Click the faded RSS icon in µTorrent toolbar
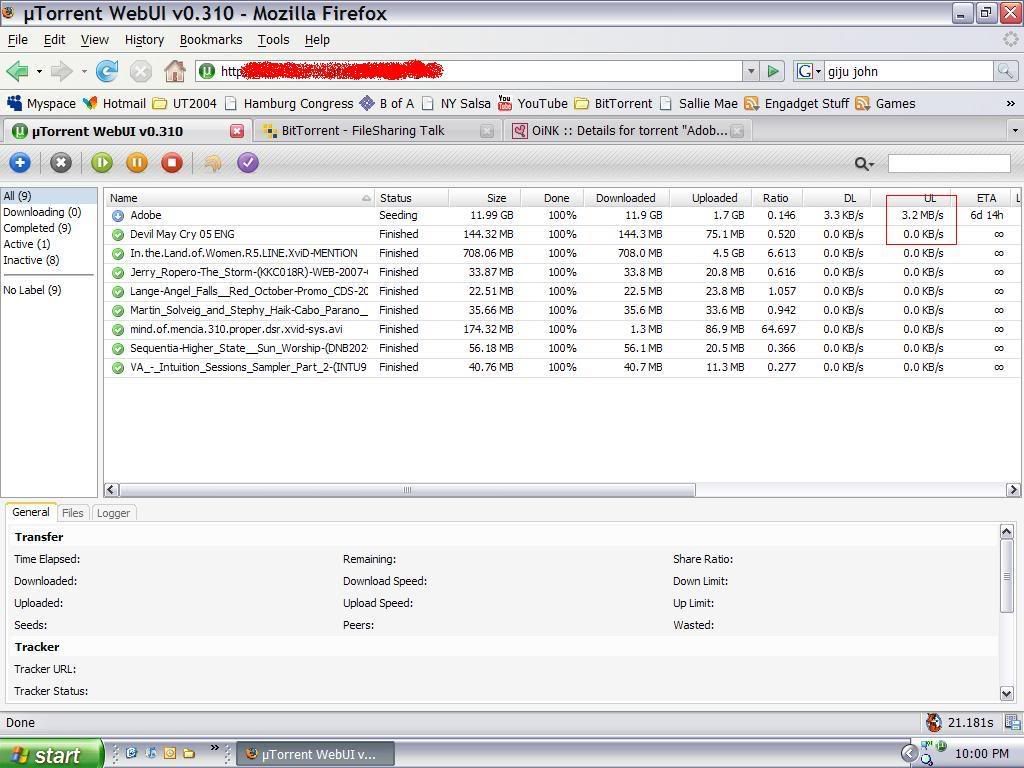 coord(213,163)
